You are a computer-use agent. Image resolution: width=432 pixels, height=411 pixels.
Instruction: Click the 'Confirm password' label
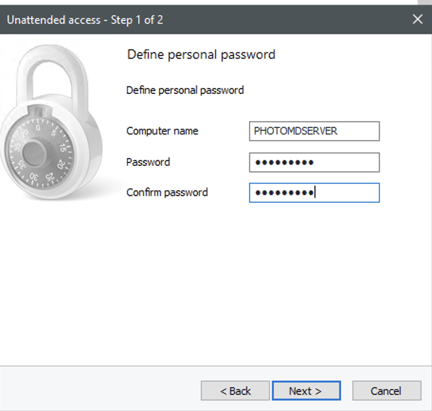pyautogui.click(x=167, y=193)
